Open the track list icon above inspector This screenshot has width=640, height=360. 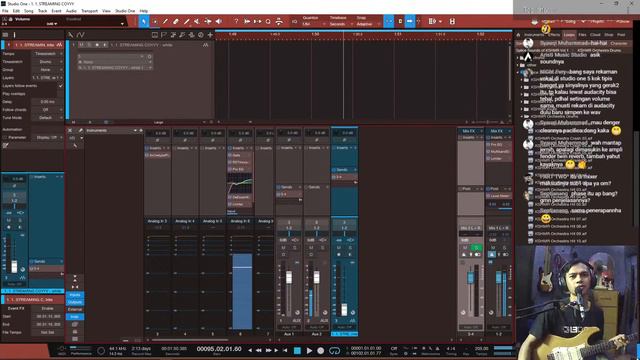tap(5, 35)
